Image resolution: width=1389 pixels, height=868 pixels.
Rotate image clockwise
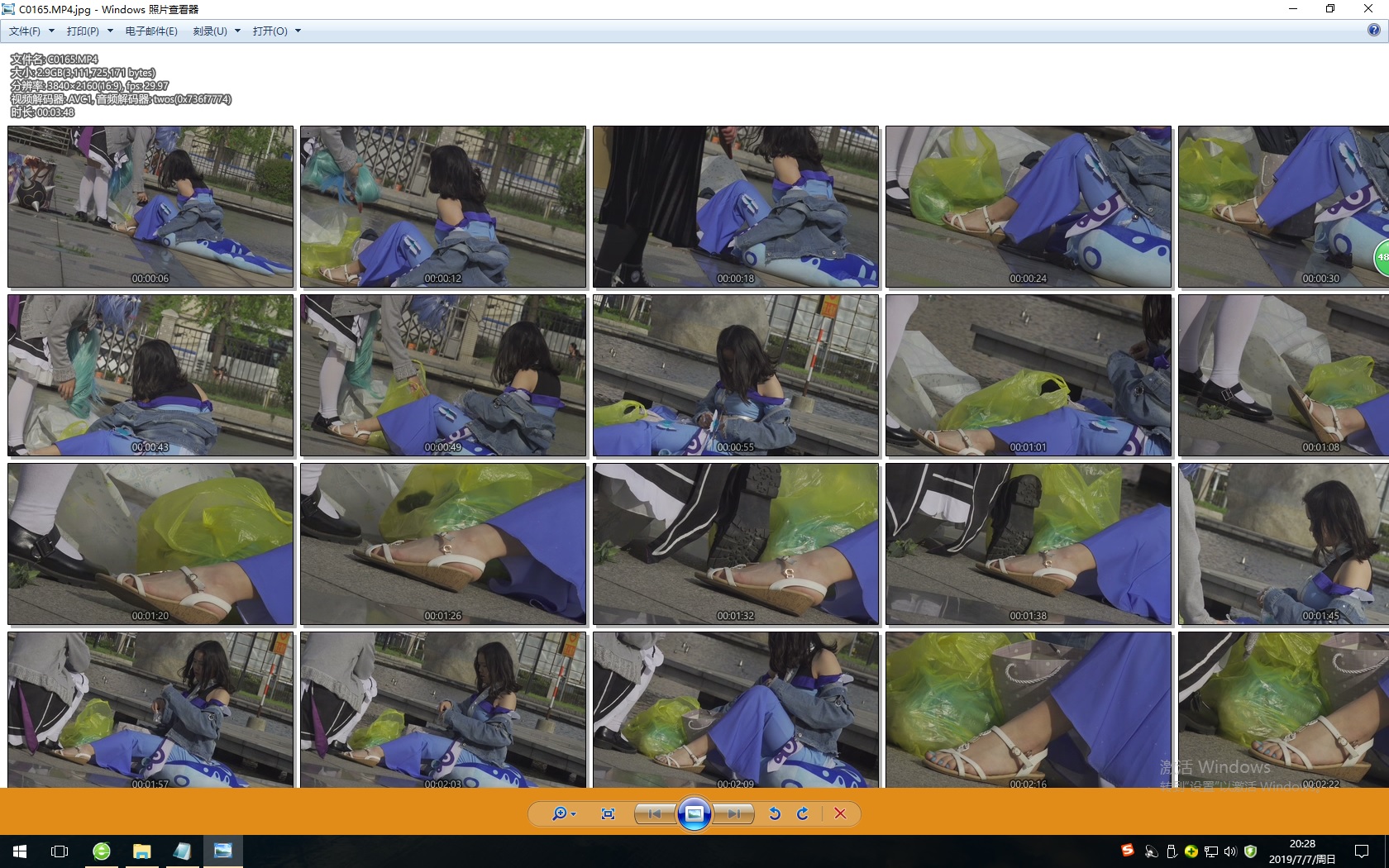coord(802,813)
